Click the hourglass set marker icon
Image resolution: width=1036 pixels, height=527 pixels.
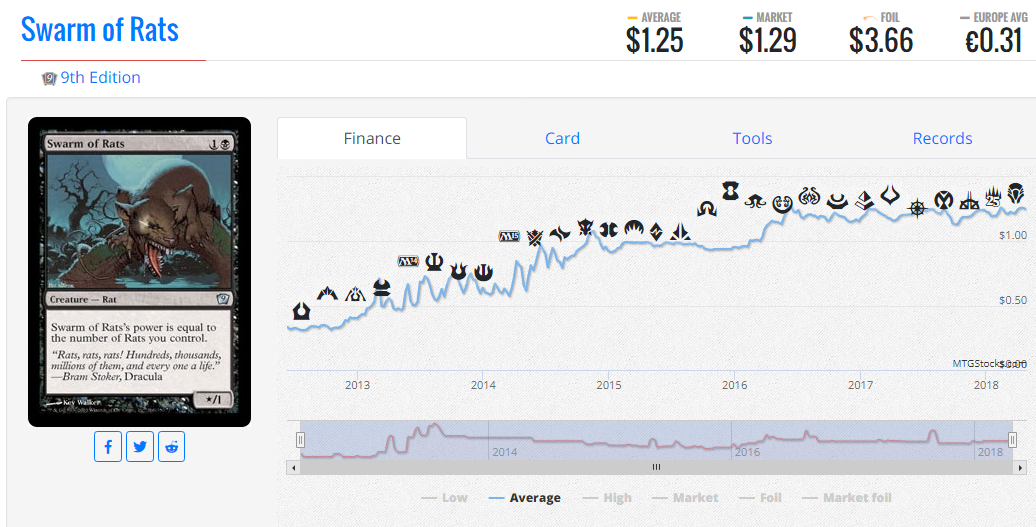coord(730,192)
